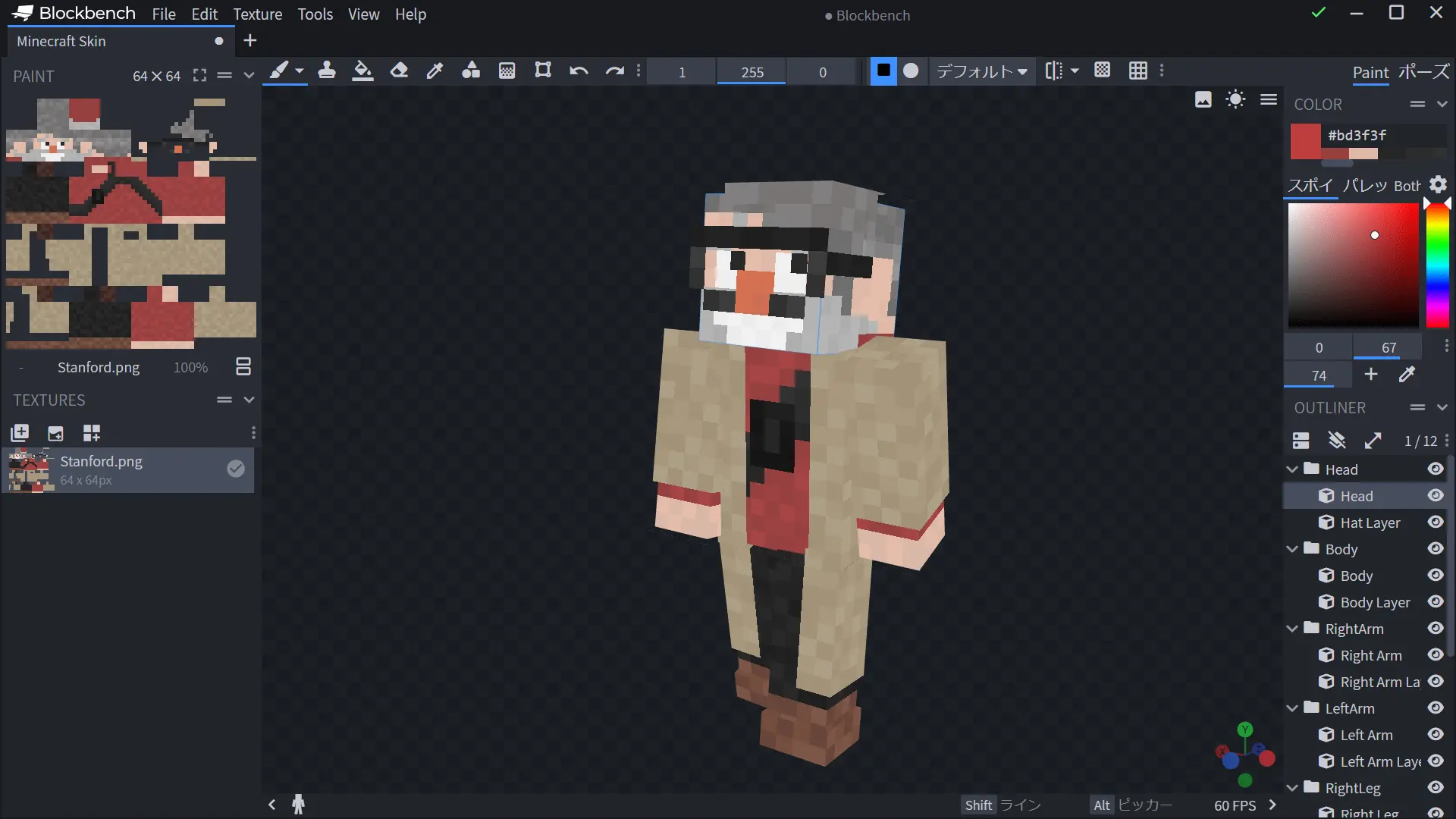This screenshot has height=819, width=1456.
Task: Toggle visibility of Body Layer
Action: point(1435,602)
